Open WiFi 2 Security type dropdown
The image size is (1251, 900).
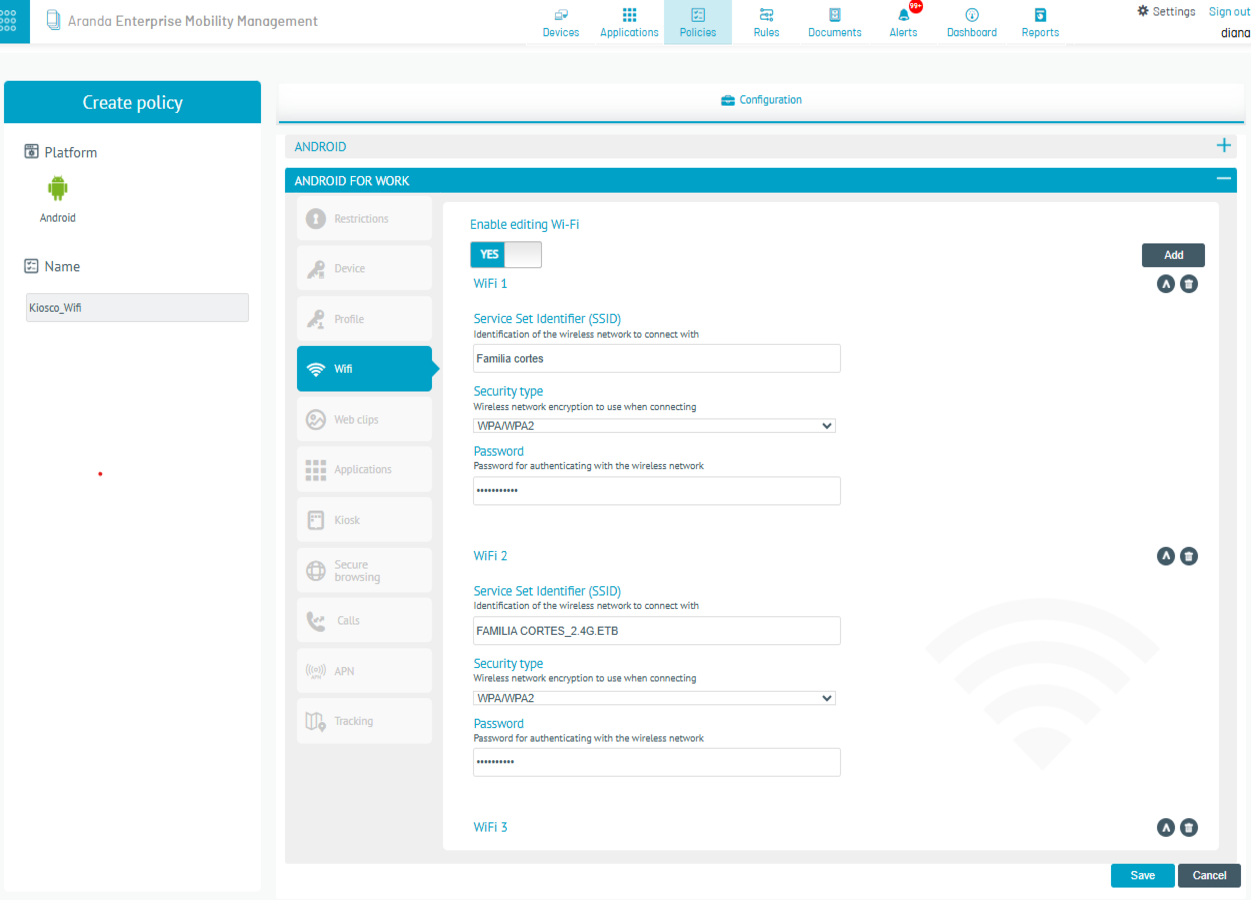[x=654, y=698]
